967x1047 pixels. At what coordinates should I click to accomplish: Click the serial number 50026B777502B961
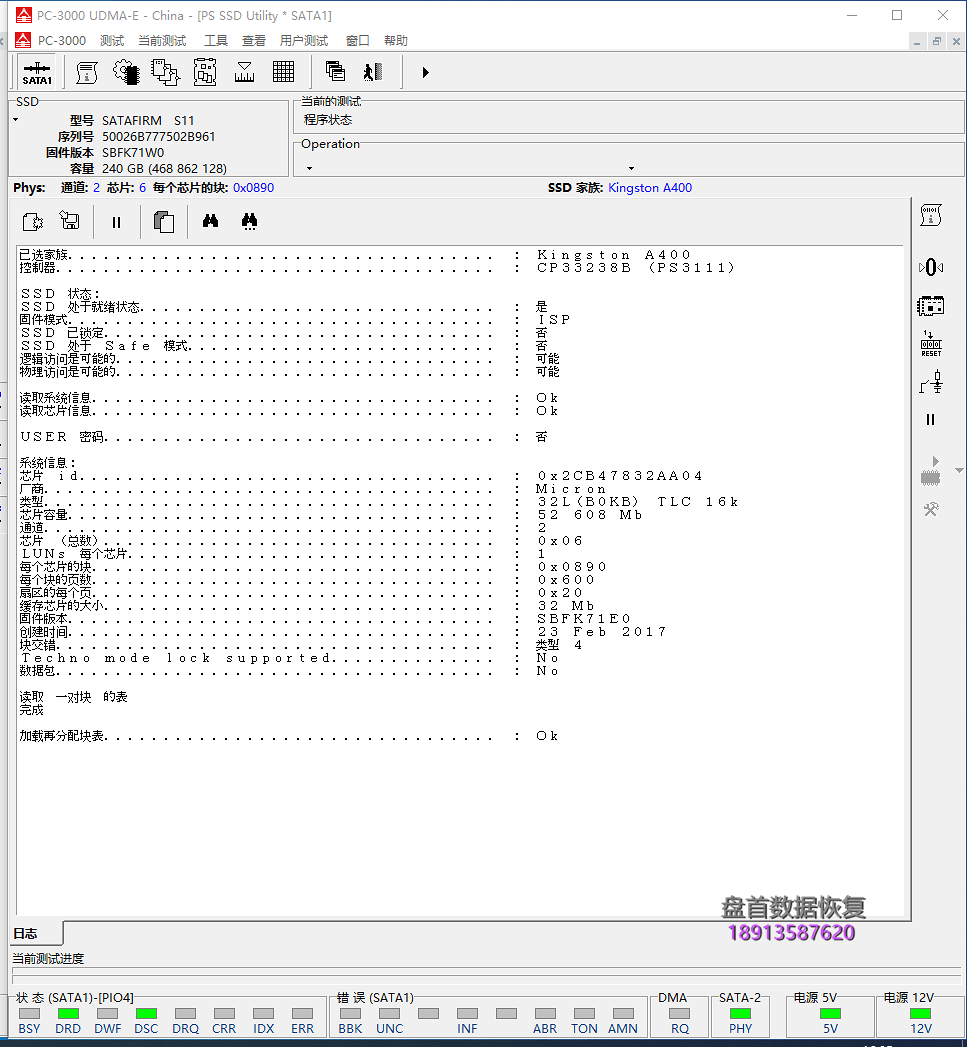(x=158, y=137)
